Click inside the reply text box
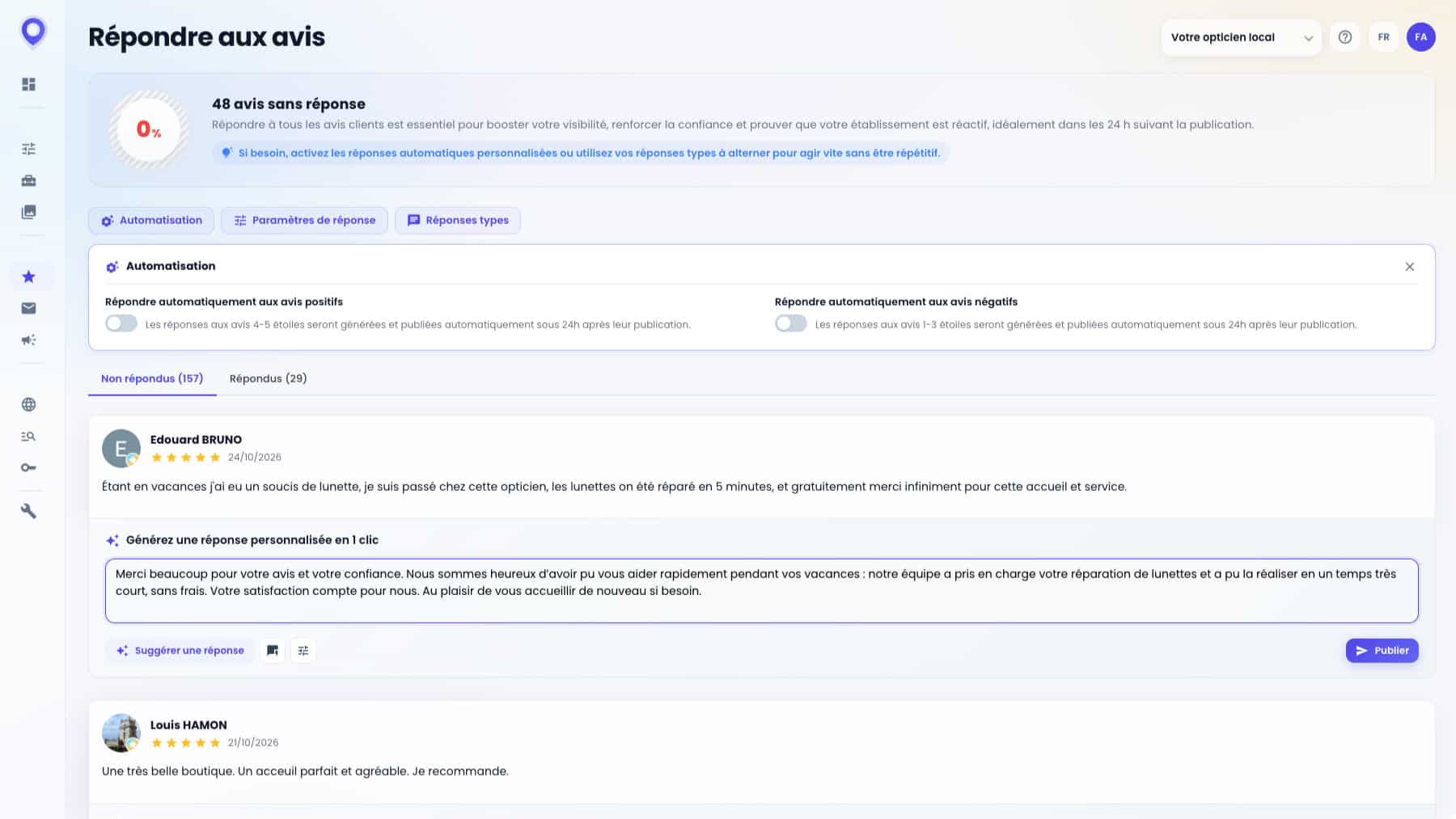 [762, 591]
